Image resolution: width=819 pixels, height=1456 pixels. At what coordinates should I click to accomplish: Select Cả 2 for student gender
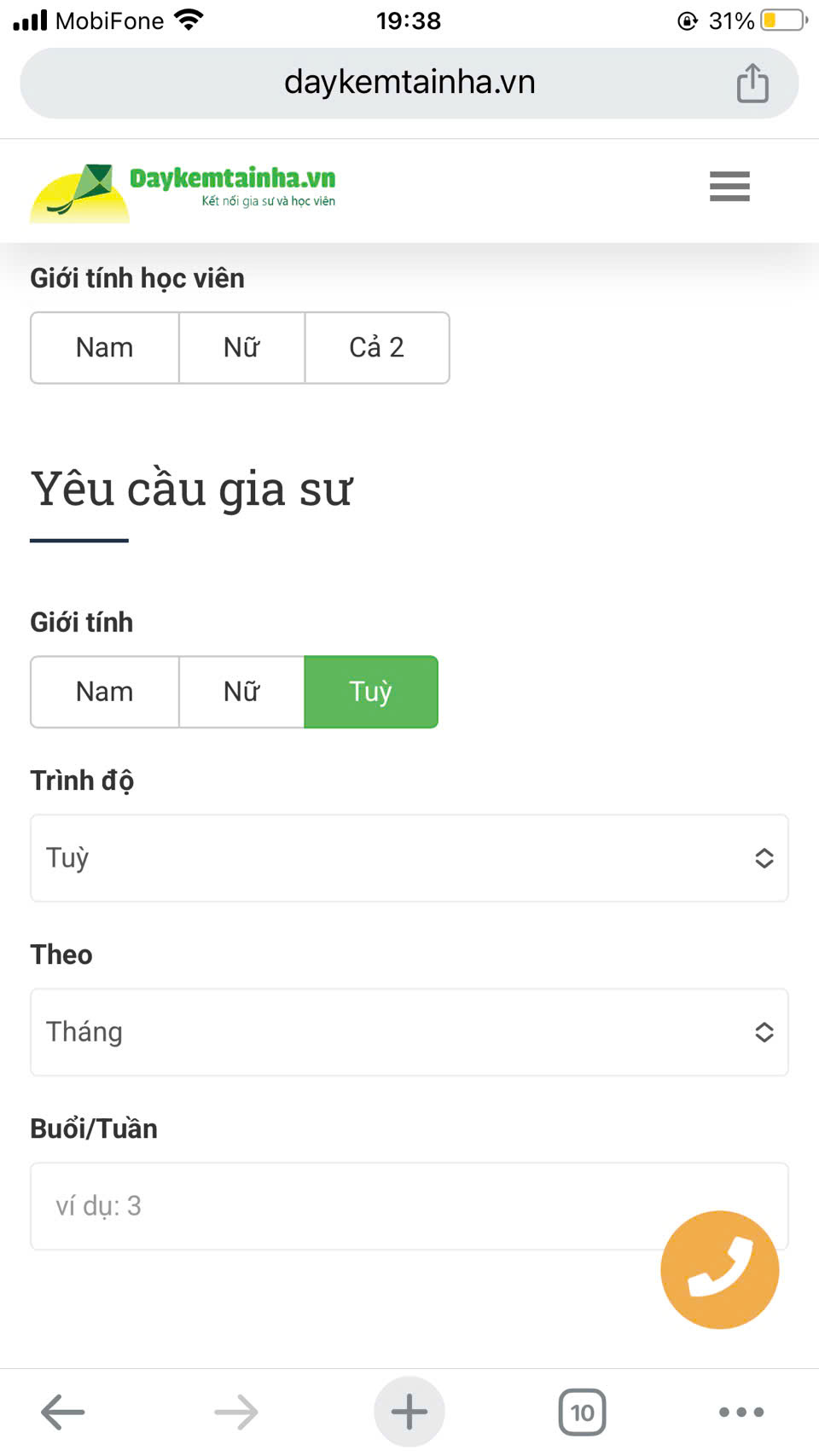tap(376, 348)
